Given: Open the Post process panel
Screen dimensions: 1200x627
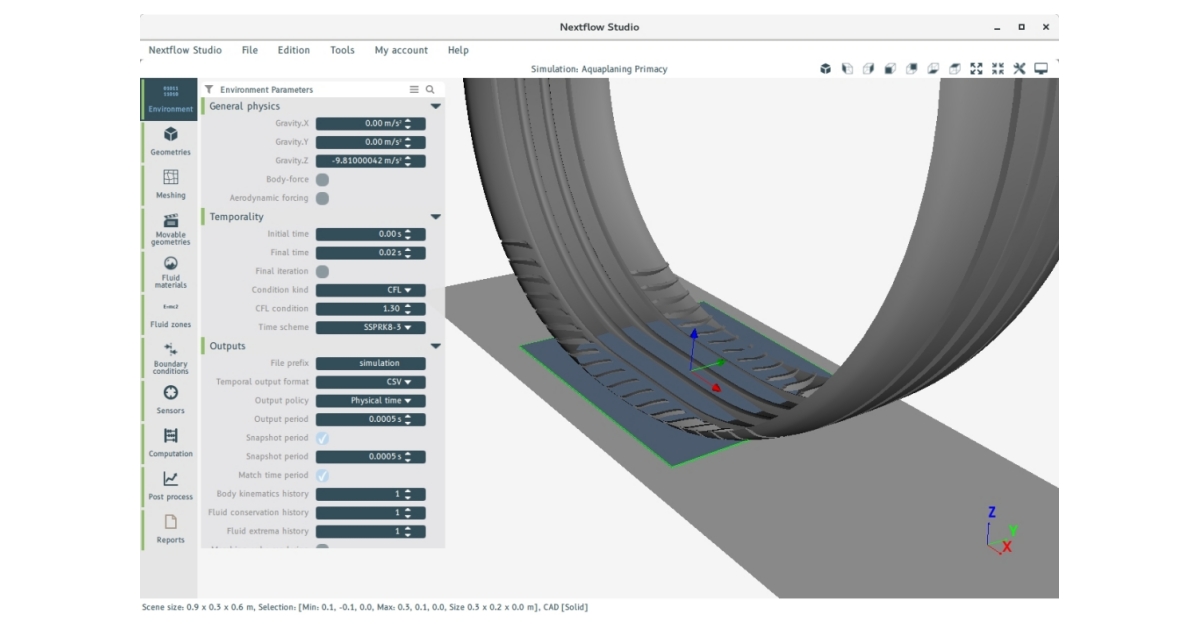Looking at the screenshot, I should (169, 487).
